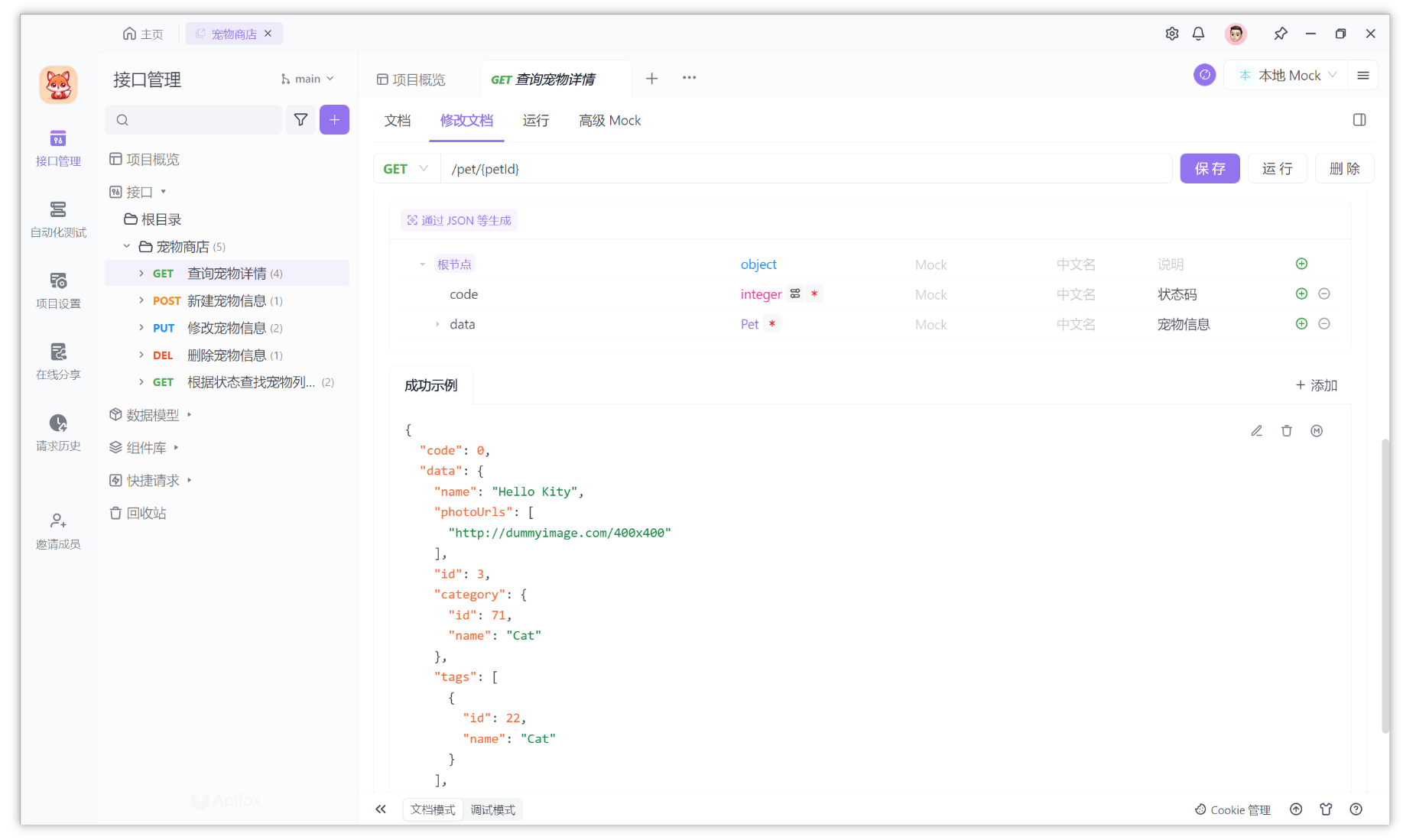The width and height of the screenshot is (1403, 840).
Task: Switch to the 运行 tab
Action: (x=535, y=120)
